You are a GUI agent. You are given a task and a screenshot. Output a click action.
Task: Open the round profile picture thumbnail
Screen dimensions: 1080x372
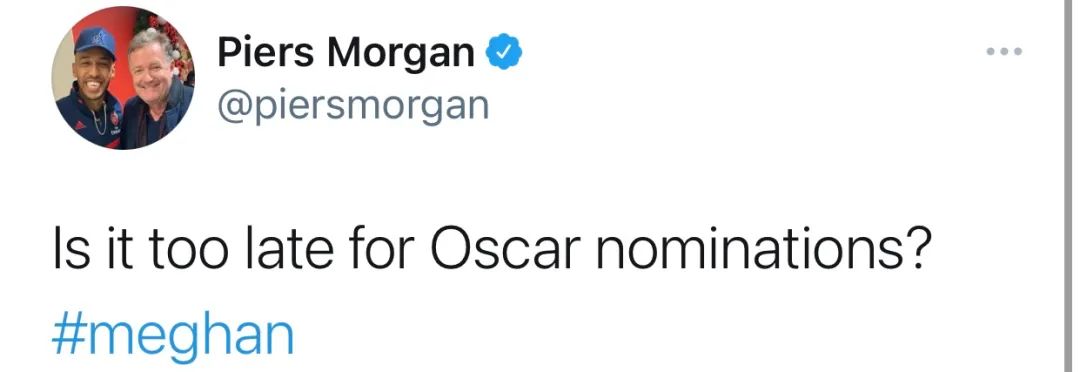click(x=123, y=77)
